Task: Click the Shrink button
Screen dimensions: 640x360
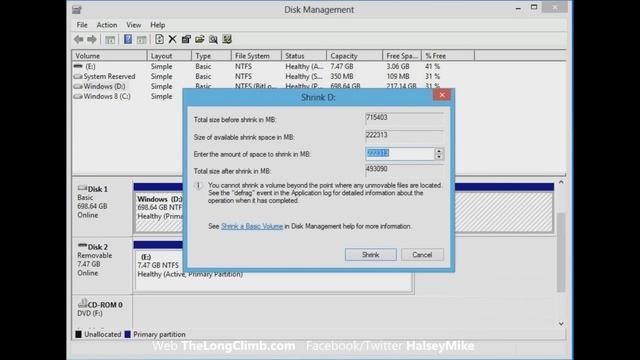Action: click(x=371, y=255)
